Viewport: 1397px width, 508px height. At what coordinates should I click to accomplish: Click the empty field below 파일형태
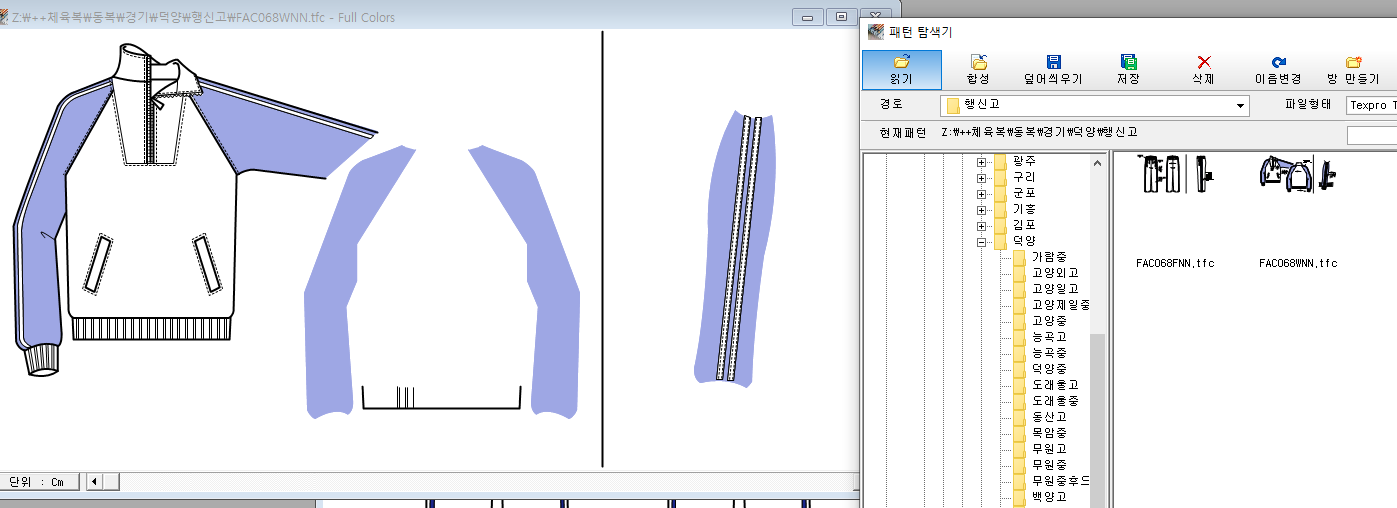(x=1371, y=135)
